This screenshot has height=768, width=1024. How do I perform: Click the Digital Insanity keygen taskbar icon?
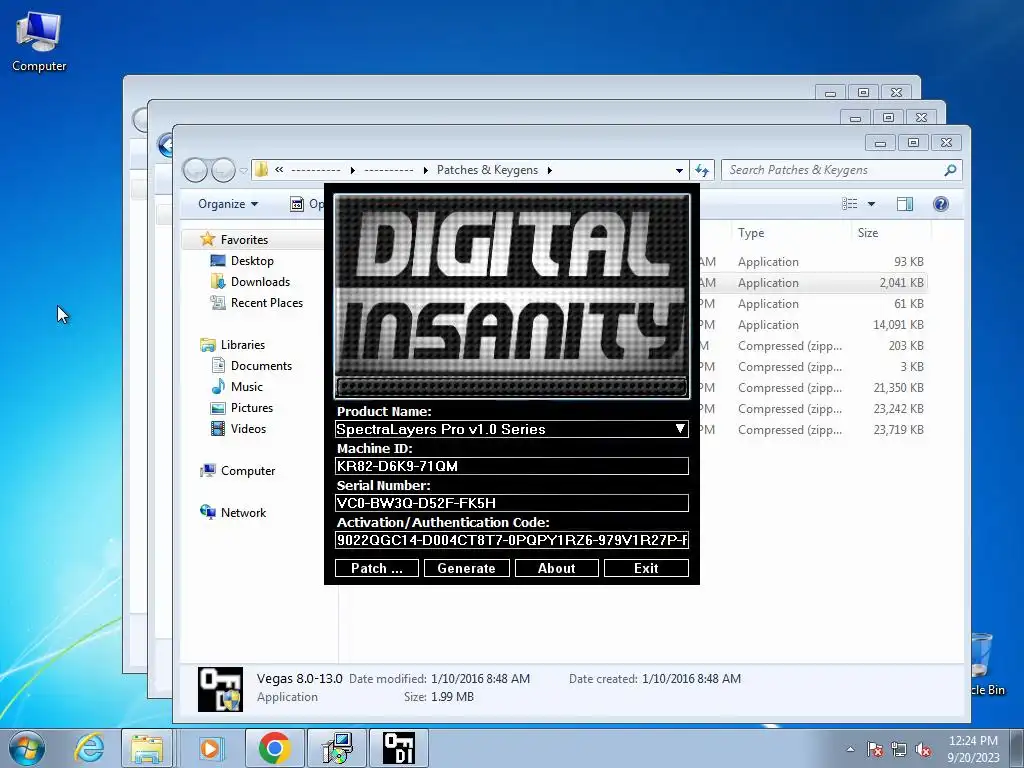pyautogui.click(x=399, y=748)
